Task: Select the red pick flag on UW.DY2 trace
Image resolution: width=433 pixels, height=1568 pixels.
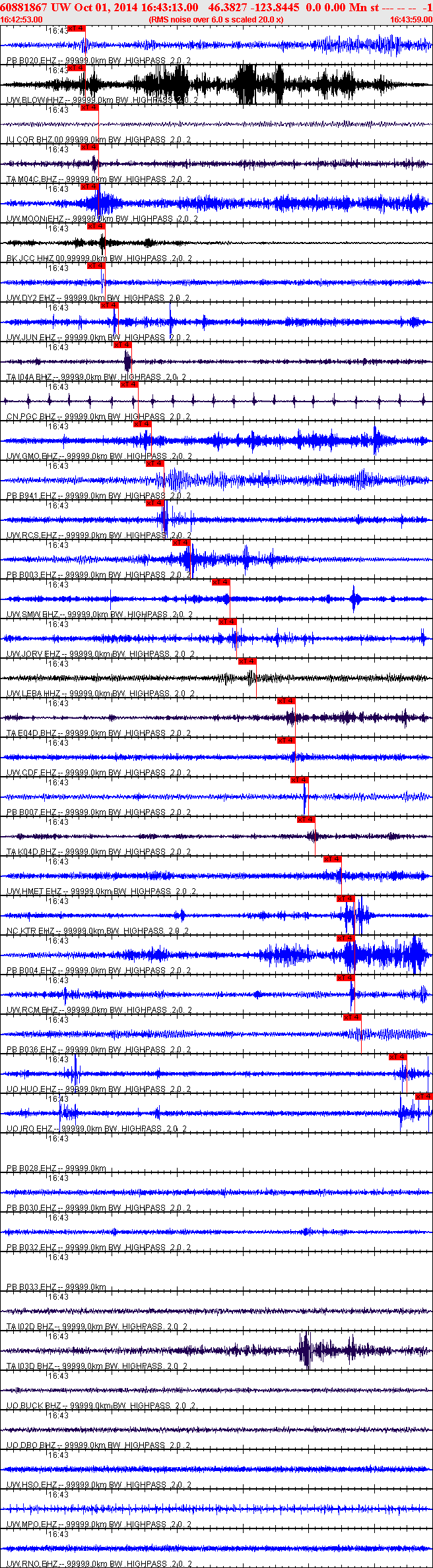Action: [96, 266]
